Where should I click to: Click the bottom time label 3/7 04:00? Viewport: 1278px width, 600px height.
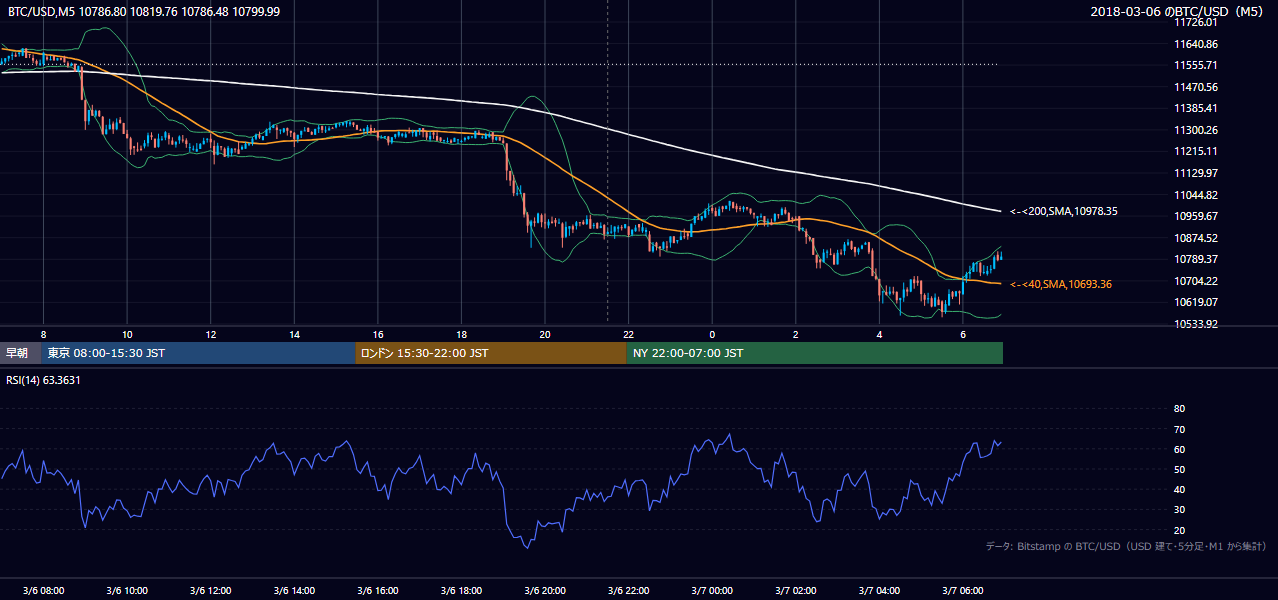[x=880, y=591]
